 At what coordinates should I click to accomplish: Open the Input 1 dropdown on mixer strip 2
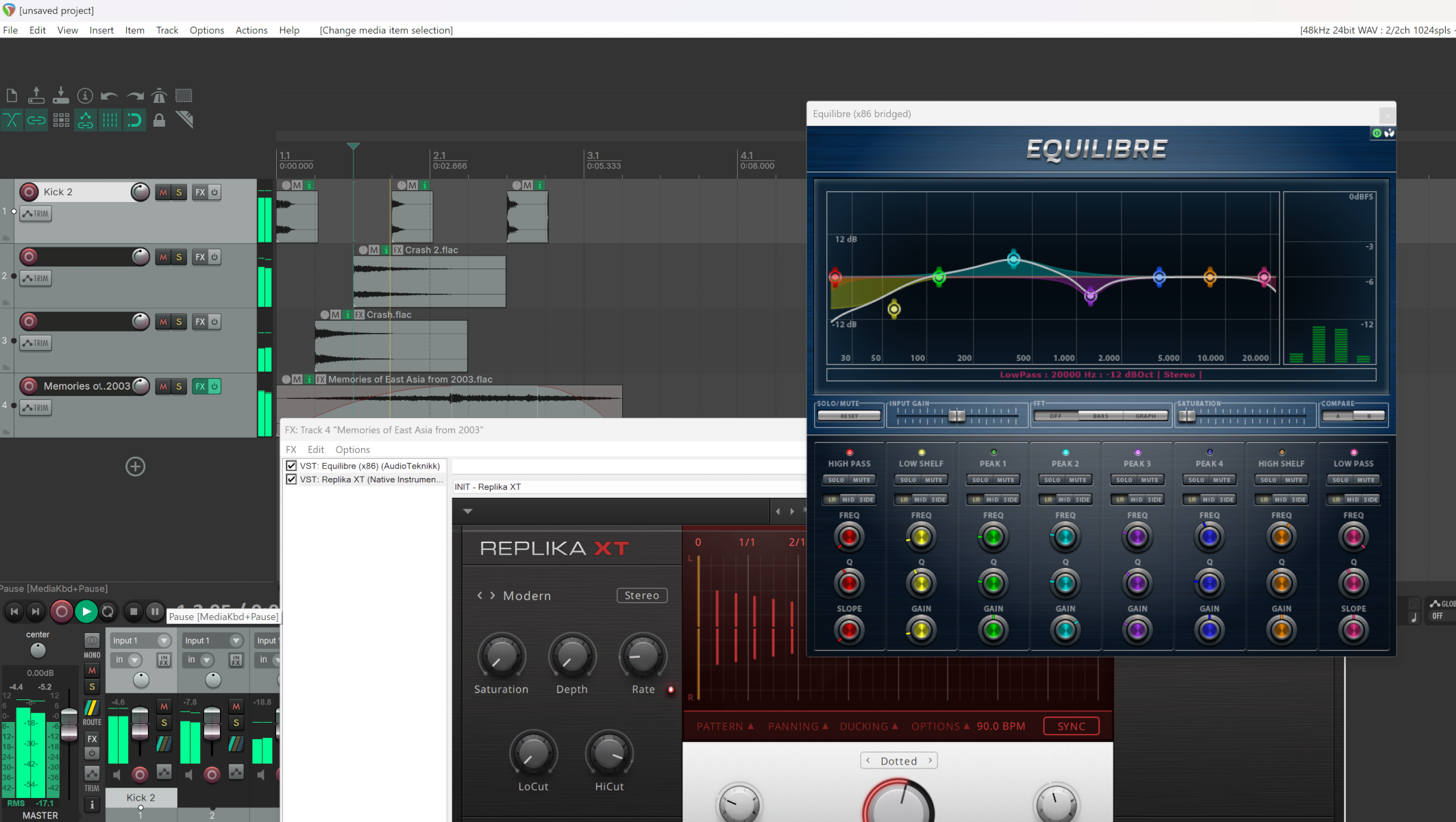click(x=213, y=640)
